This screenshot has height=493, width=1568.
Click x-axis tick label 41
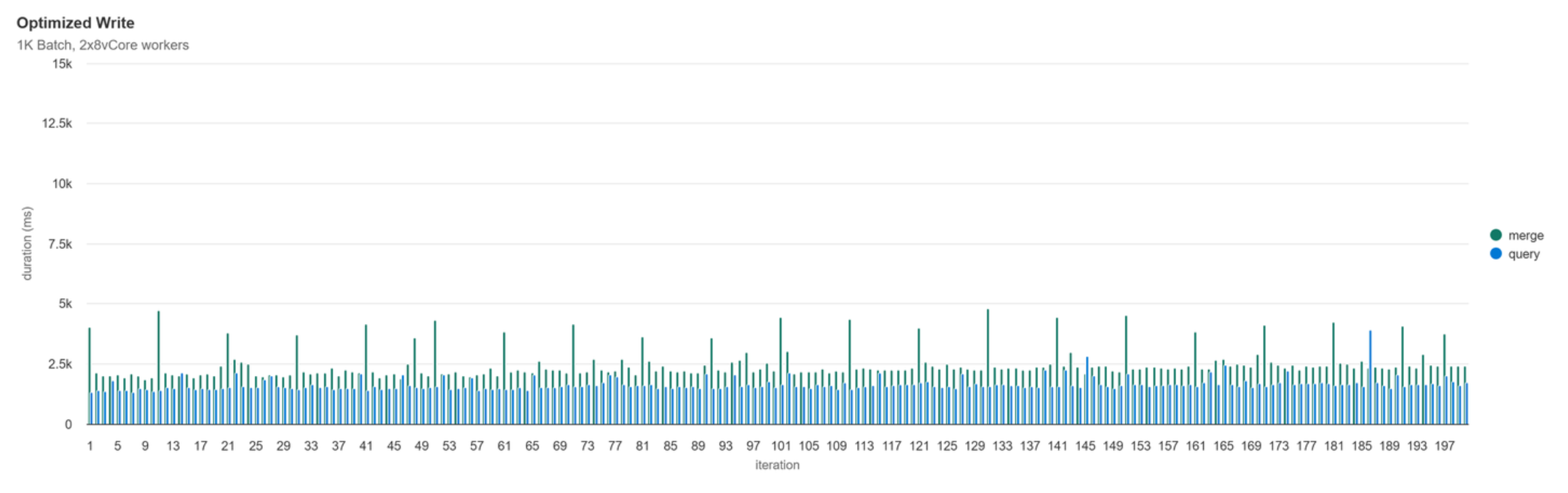pyautogui.click(x=366, y=446)
